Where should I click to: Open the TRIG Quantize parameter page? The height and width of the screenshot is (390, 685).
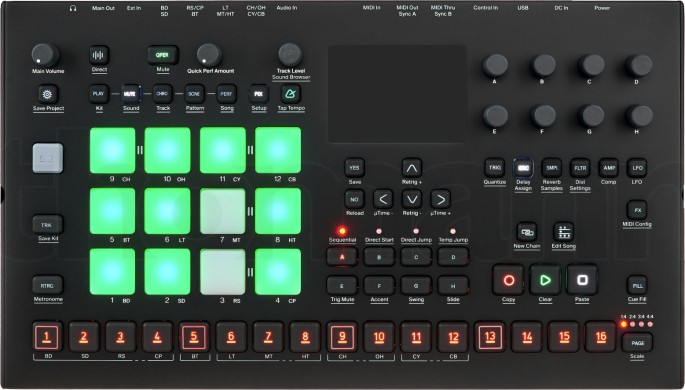tap(495, 168)
